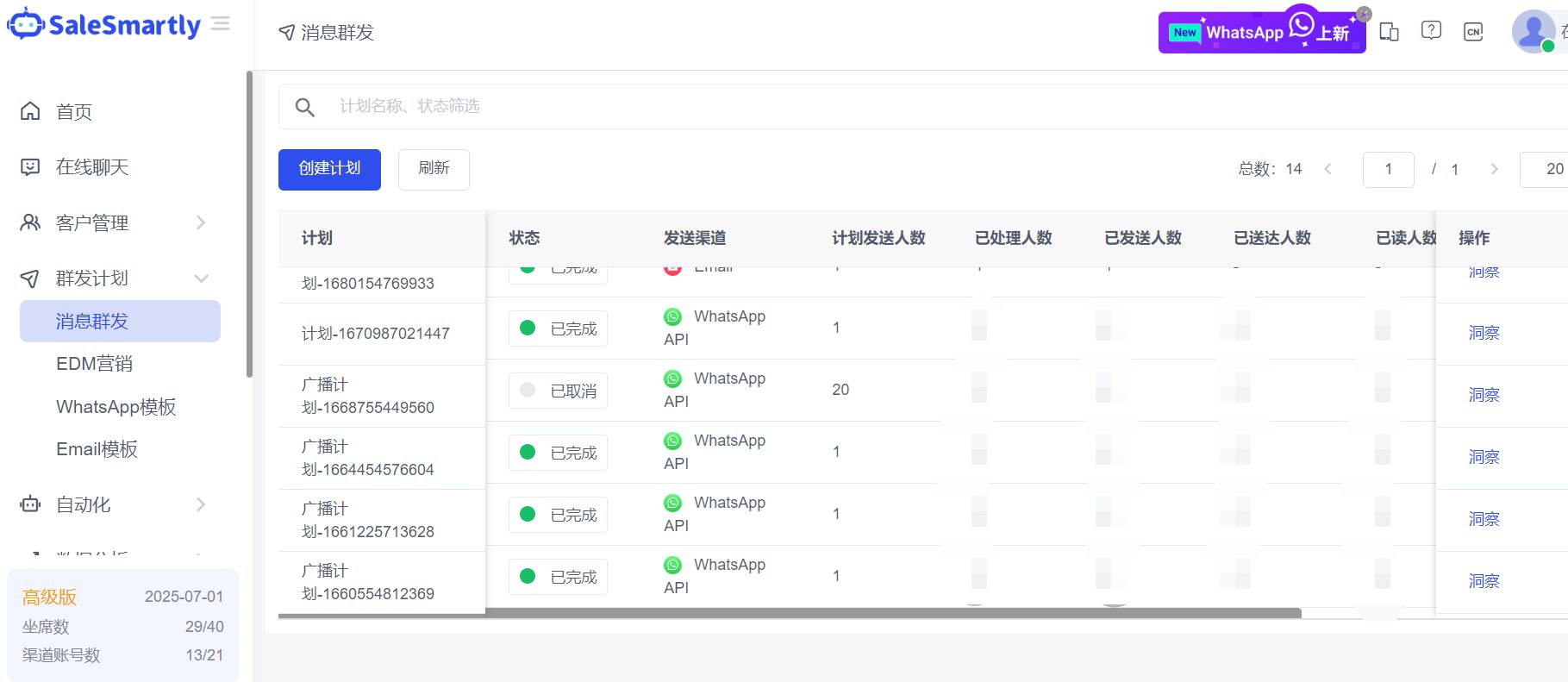The width and height of the screenshot is (1568, 682).
Task: Go to next page arrow
Action: pos(1494,169)
